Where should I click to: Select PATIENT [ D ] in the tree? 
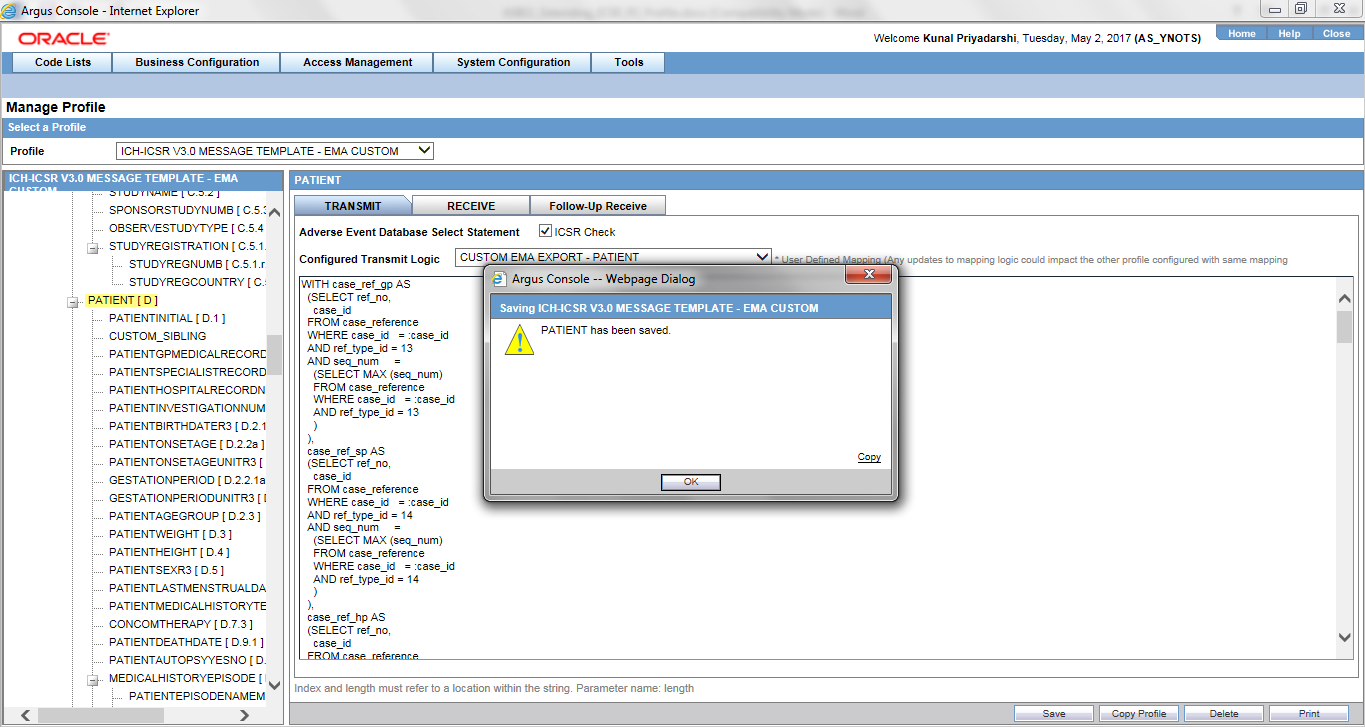tap(122, 300)
